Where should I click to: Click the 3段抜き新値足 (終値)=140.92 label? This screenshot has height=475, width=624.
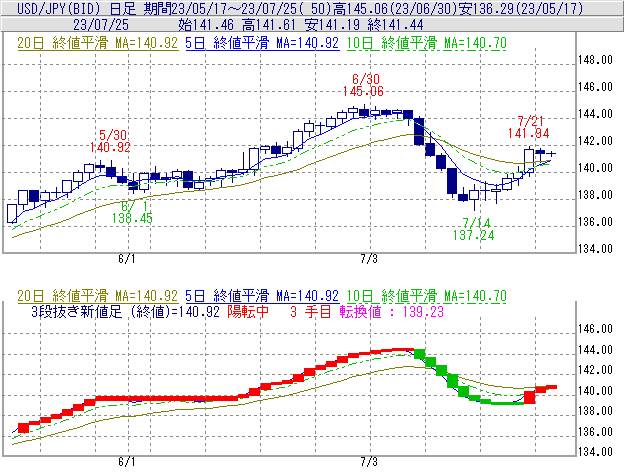click(x=125, y=311)
